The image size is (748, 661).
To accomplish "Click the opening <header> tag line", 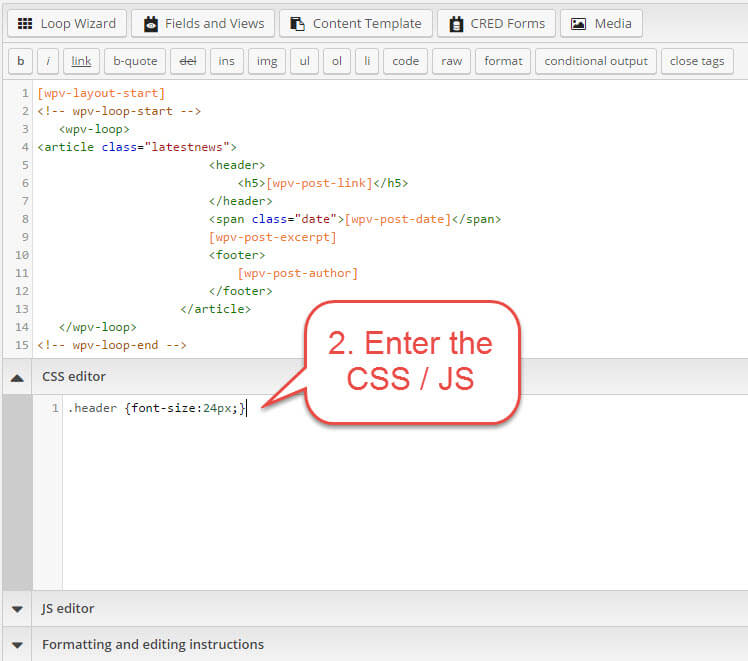I will [237, 165].
